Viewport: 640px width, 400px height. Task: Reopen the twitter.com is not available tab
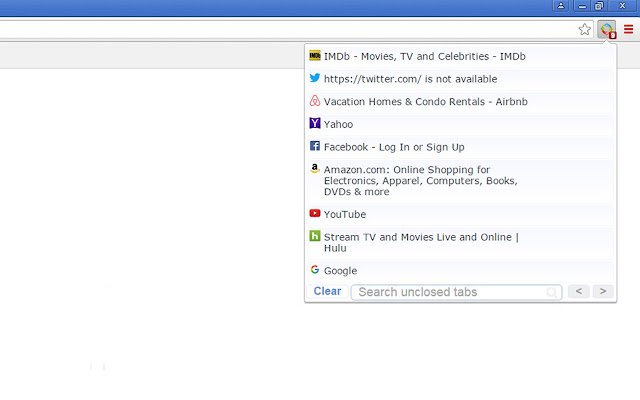(460, 79)
